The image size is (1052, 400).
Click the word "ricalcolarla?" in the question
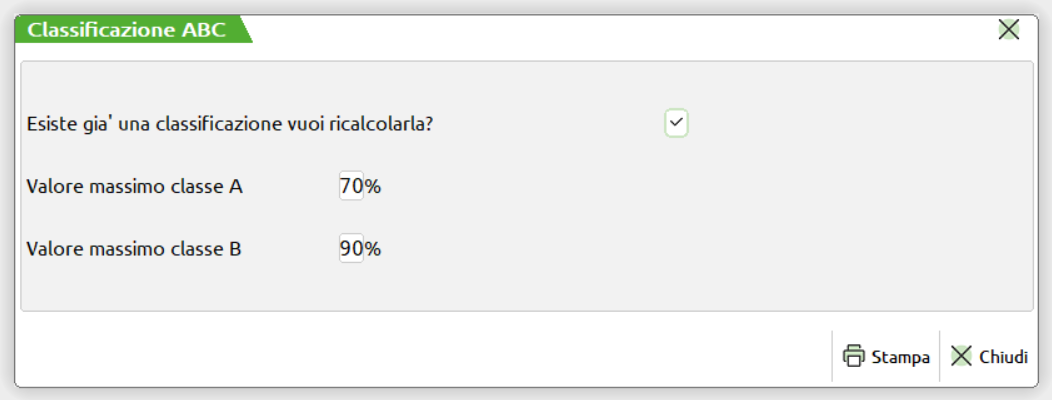tap(398, 124)
